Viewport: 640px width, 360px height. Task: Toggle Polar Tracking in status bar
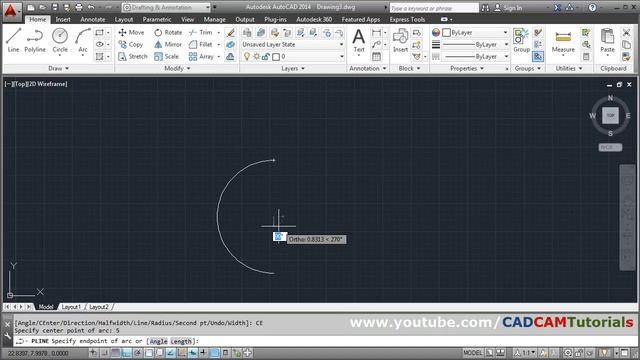[138, 353]
